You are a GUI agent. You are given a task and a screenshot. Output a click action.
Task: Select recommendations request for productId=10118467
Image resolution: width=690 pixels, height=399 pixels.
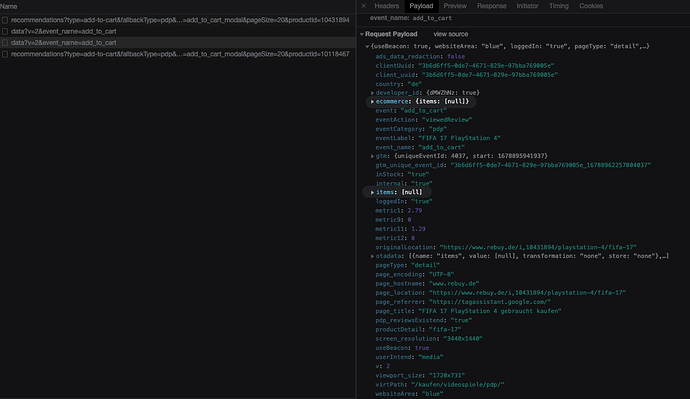click(180, 54)
